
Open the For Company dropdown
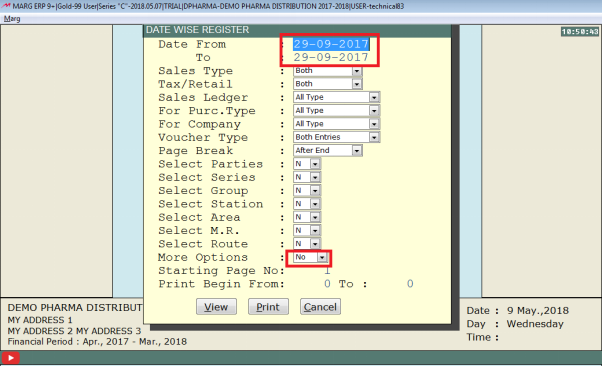tap(374, 124)
